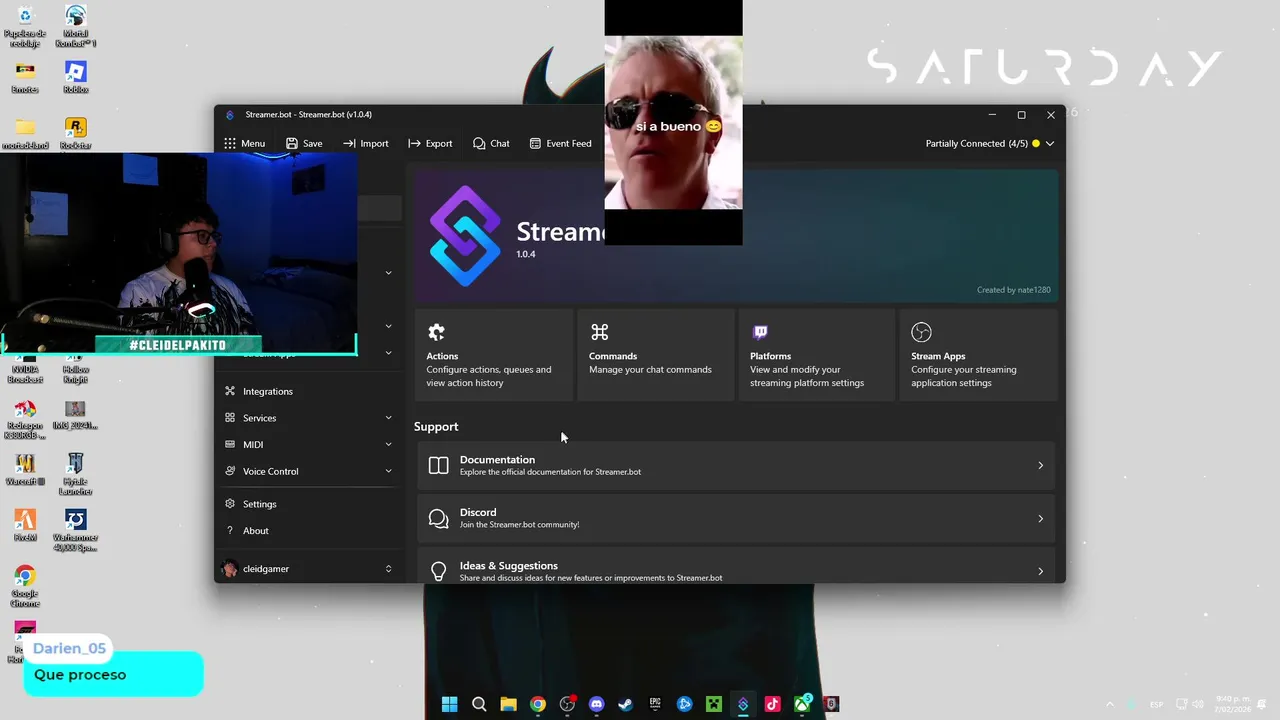Select the Warcraft III desktop shortcut
Viewport: 1280px width, 720px height.
(25, 469)
